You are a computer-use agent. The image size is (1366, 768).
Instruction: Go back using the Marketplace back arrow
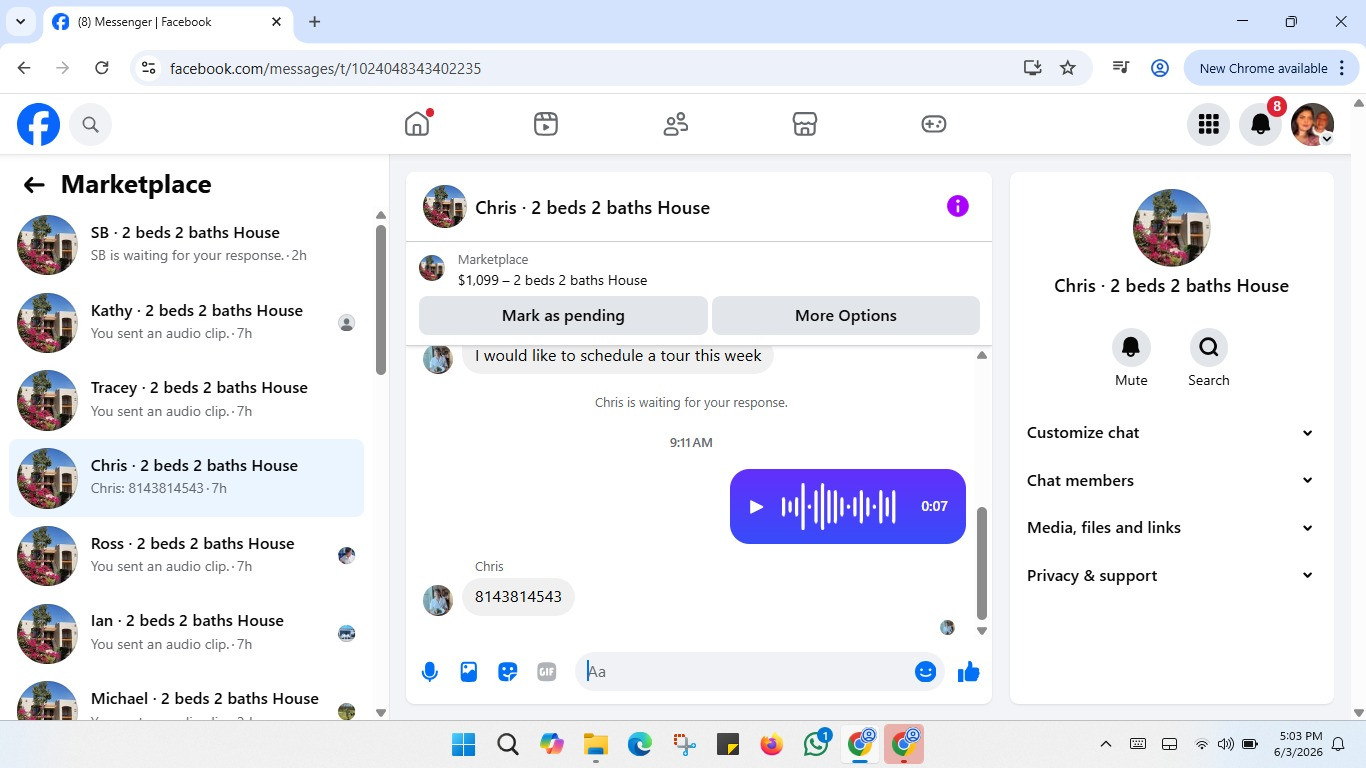pyautogui.click(x=34, y=184)
